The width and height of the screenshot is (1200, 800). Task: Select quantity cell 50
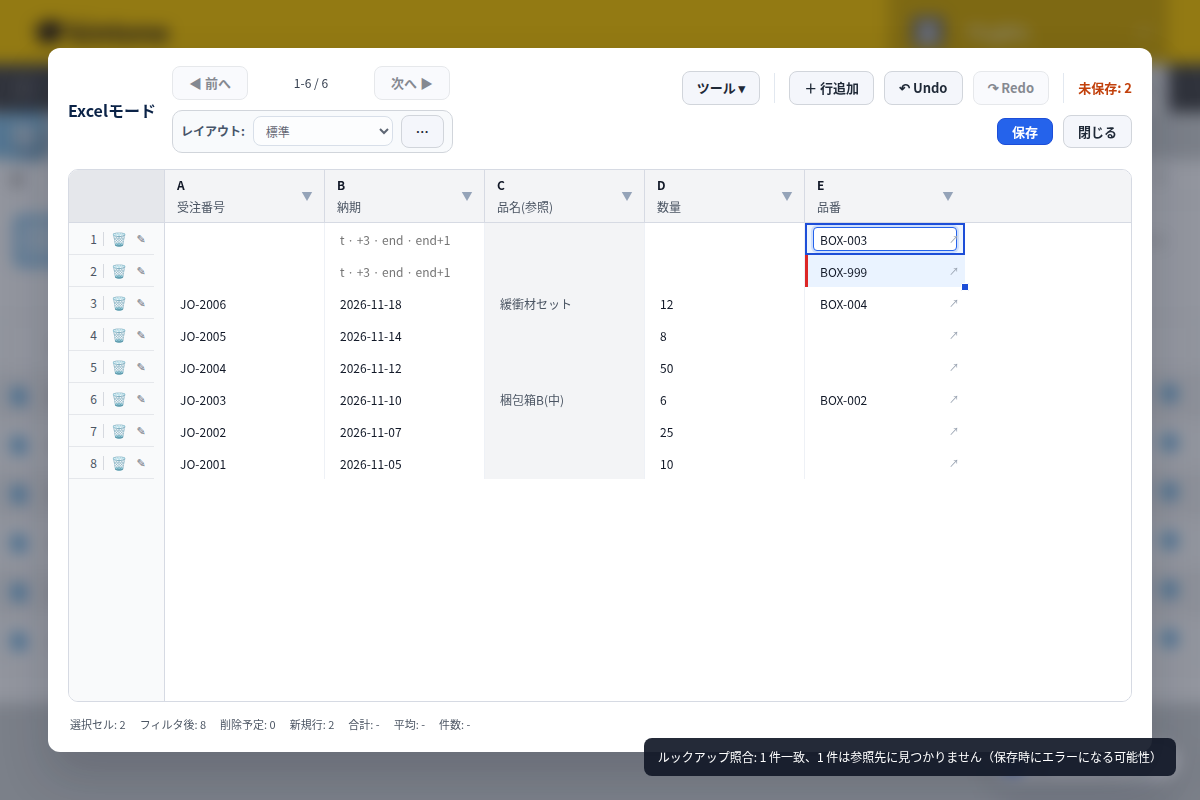pos(725,368)
